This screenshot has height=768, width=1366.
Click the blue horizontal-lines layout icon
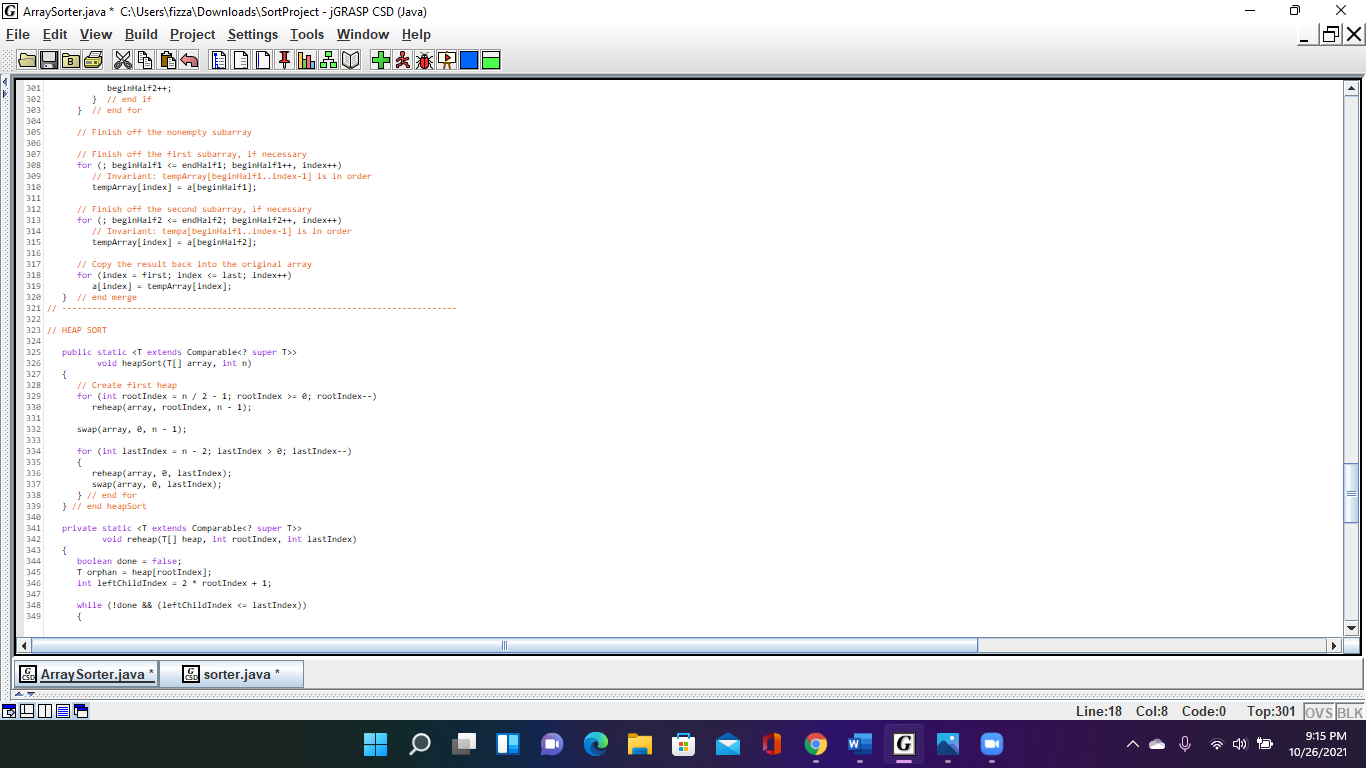(63, 711)
